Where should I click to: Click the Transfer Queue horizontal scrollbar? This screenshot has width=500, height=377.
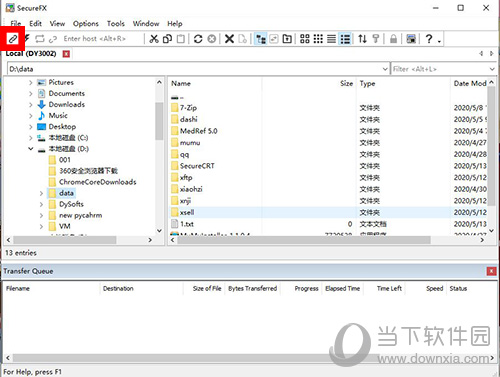click(249, 358)
